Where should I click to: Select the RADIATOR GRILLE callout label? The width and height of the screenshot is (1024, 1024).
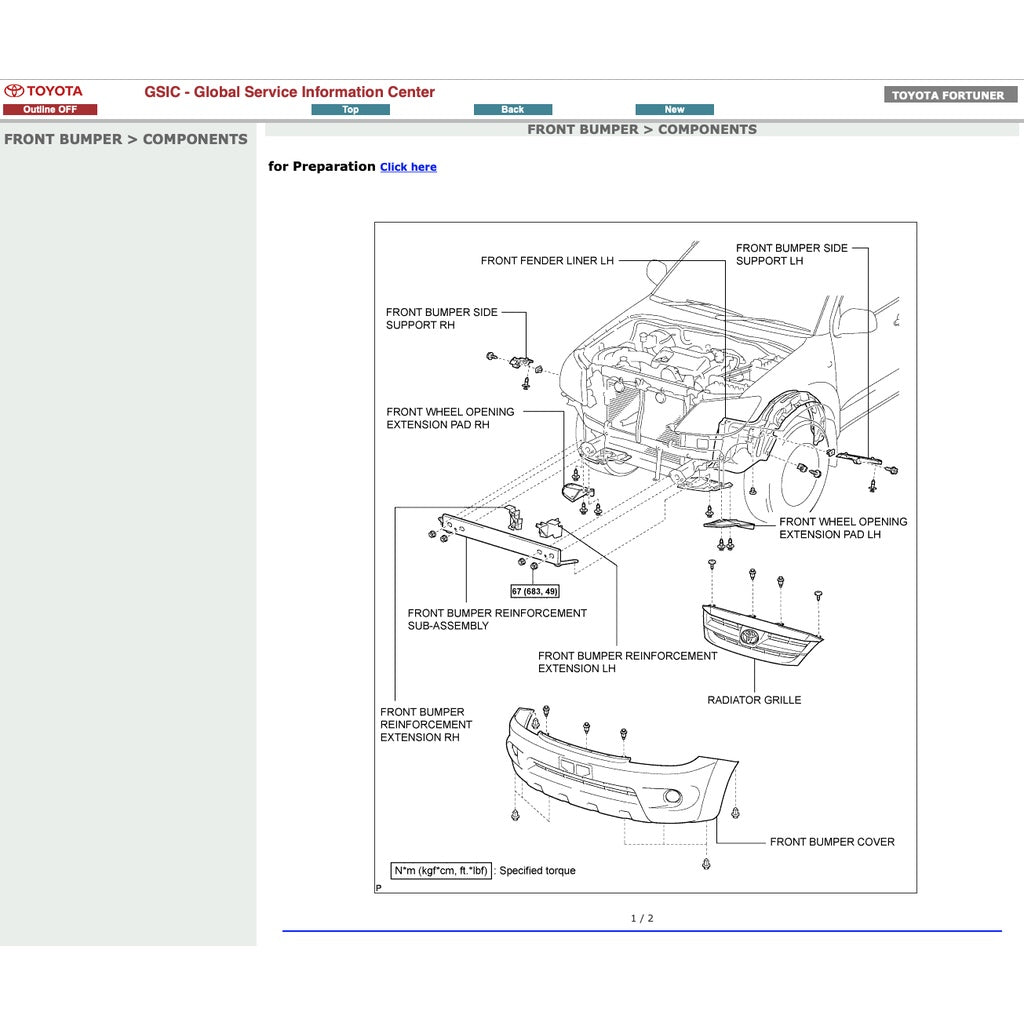754,699
